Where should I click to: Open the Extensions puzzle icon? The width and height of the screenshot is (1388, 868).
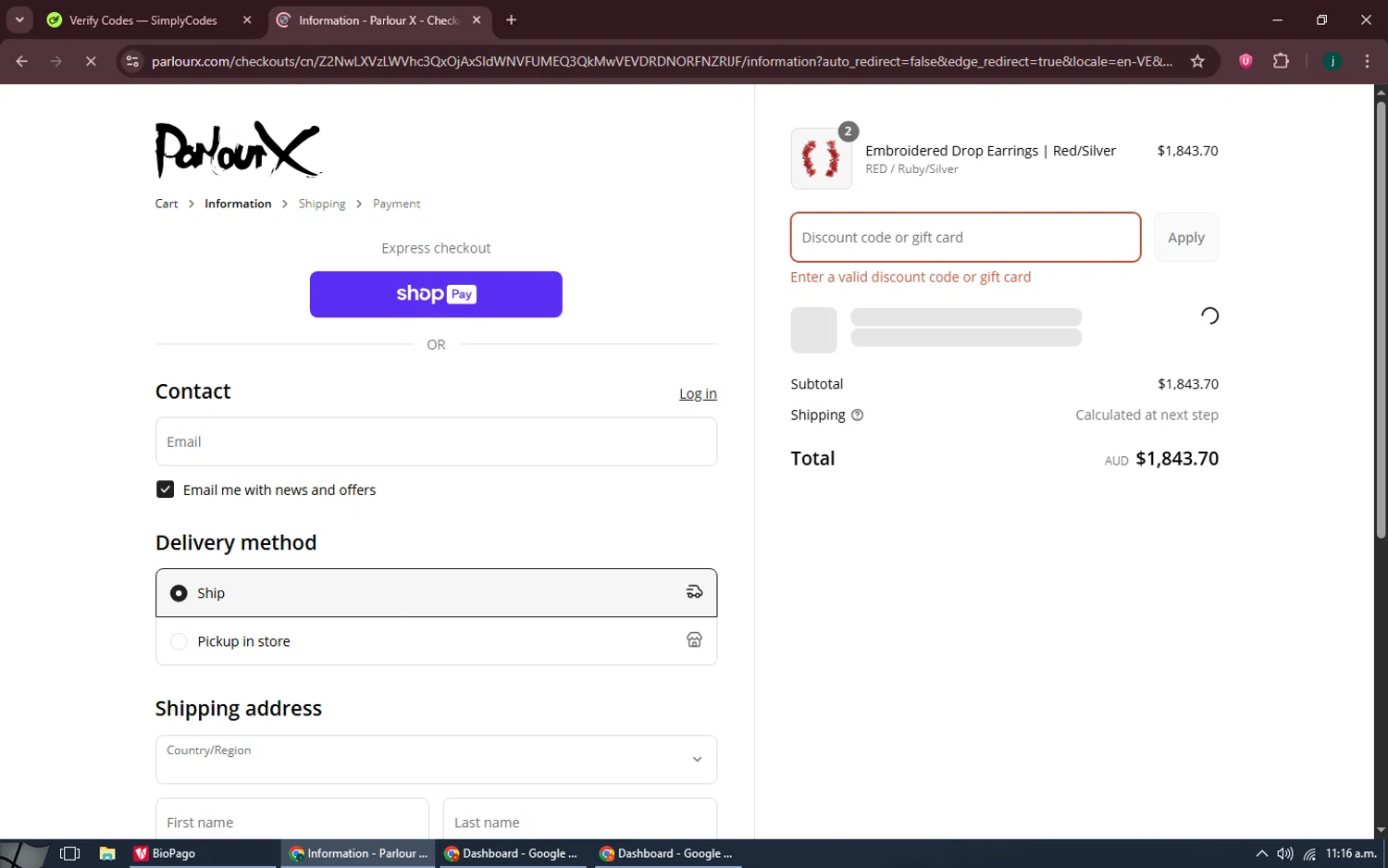[x=1281, y=61]
